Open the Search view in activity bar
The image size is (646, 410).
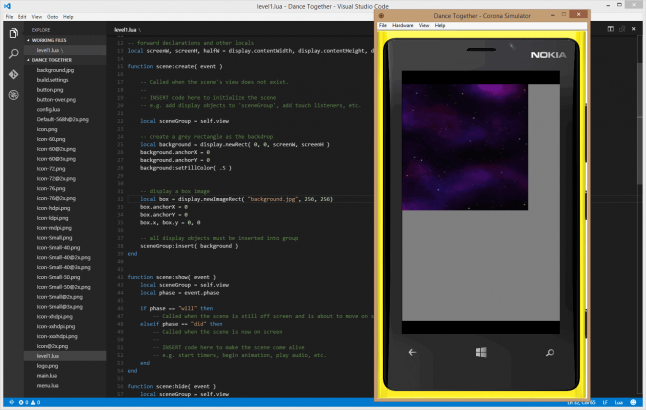[x=13, y=54]
